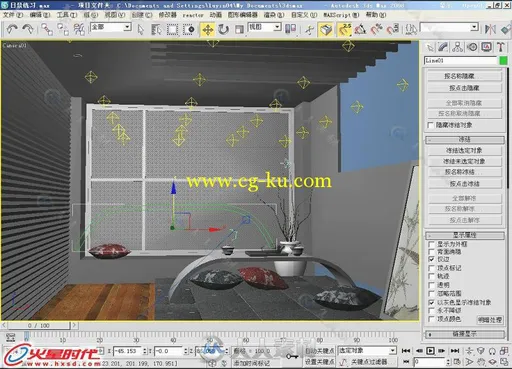This screenshot has height=369, width=512.
Task: Click the Redo arrow icon
Action: (28, 29)
